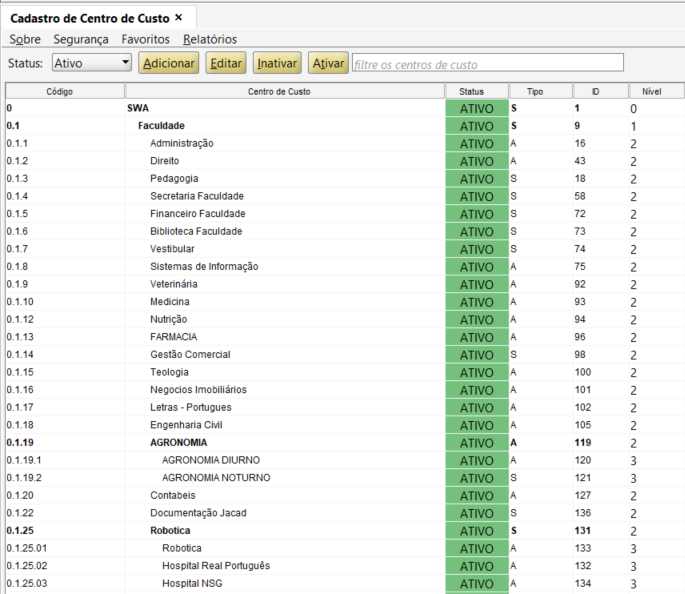Open the Status dropdown showing Ativo
The width and height of the screenshot is (685, 594).
[92, 63]
